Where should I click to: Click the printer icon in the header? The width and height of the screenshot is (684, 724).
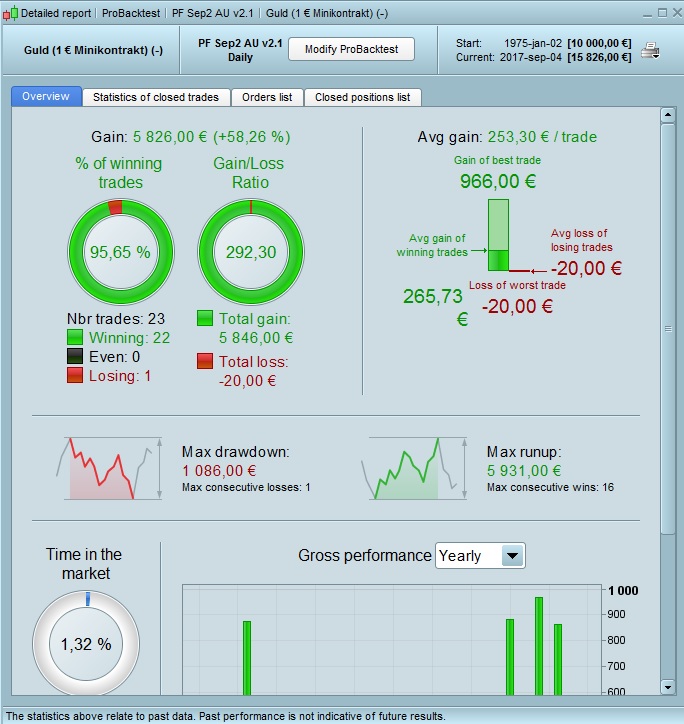click(x=650, y=50)
